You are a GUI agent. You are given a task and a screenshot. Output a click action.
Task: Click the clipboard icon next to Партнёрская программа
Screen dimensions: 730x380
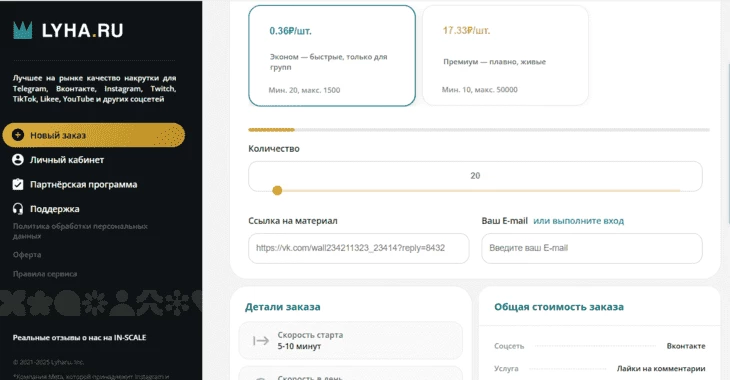(18, 184)
